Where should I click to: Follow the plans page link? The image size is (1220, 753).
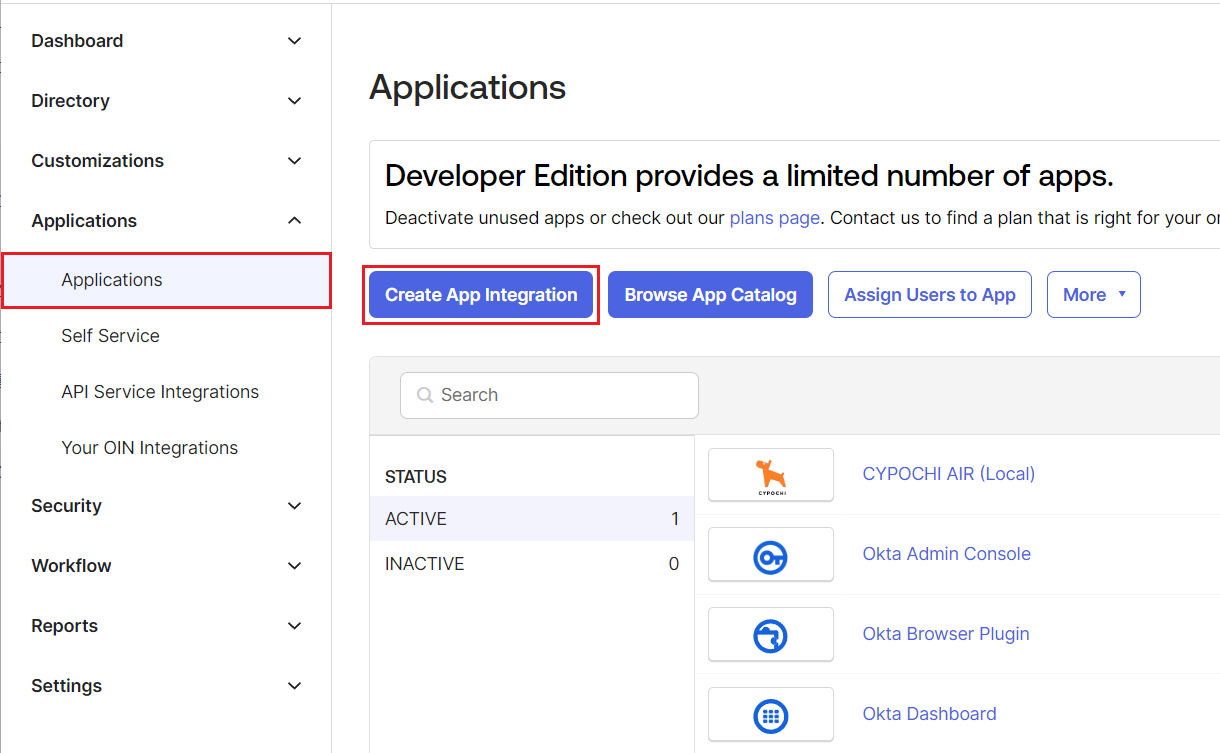775,217
